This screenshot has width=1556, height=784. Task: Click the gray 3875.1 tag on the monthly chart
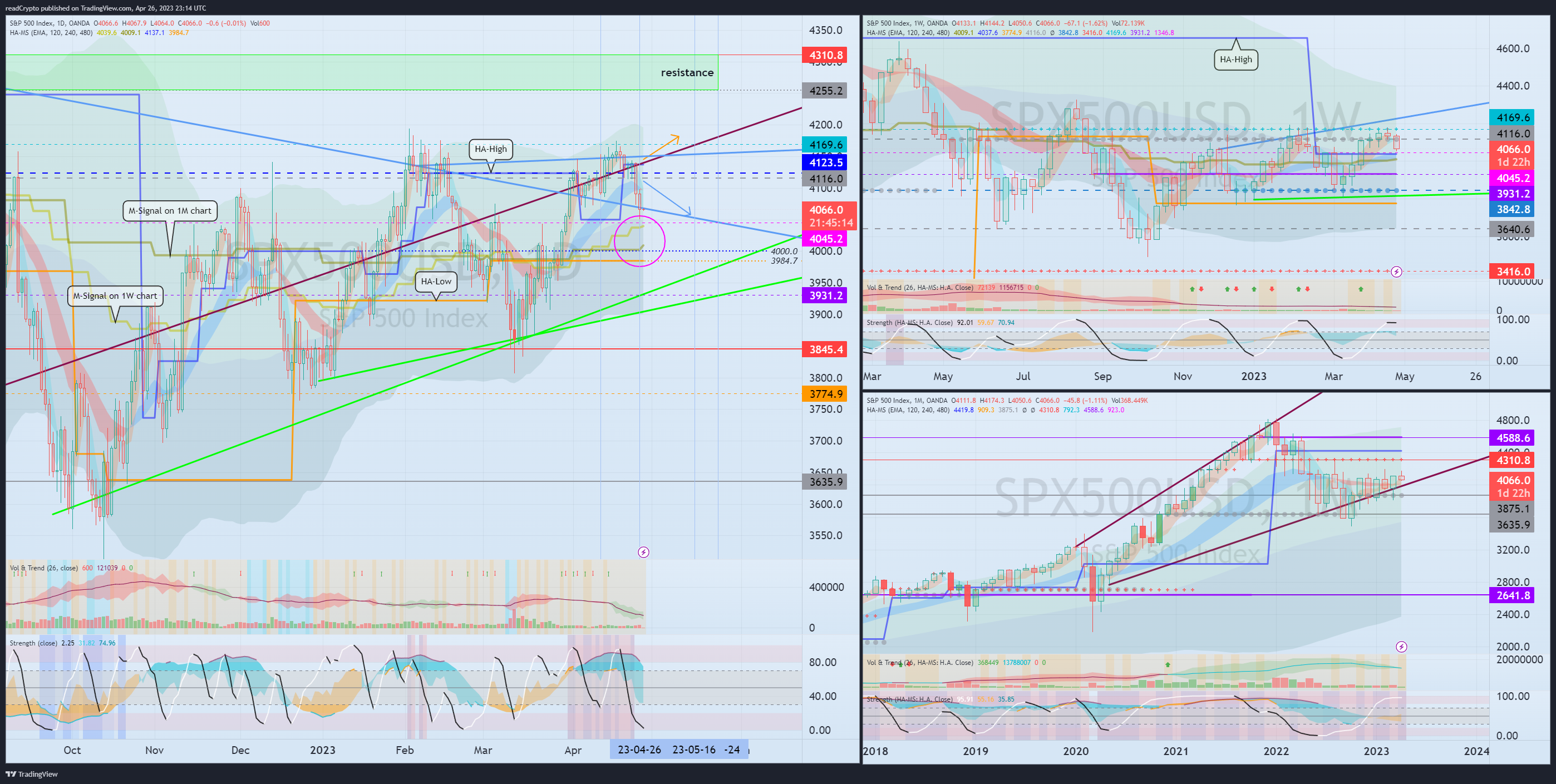click(x=1513, y=509)
